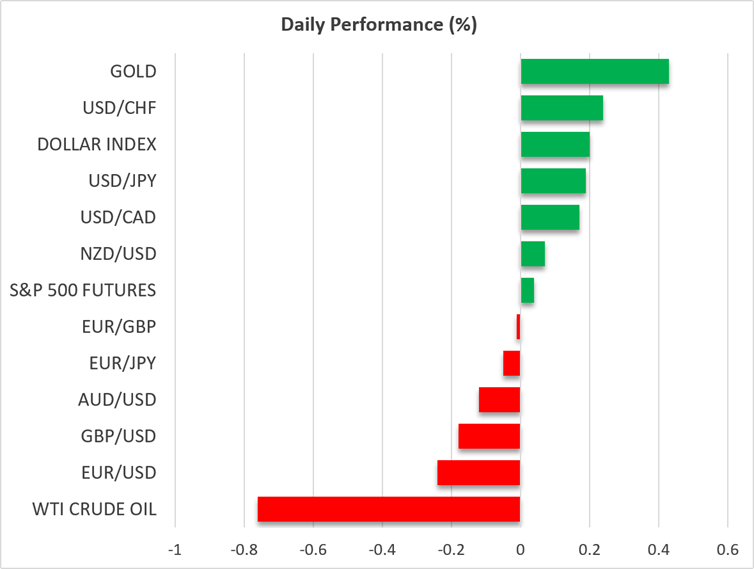Select the GBP/USD red bar
Screen dimensions: 754x569
[x=490, y=436]
